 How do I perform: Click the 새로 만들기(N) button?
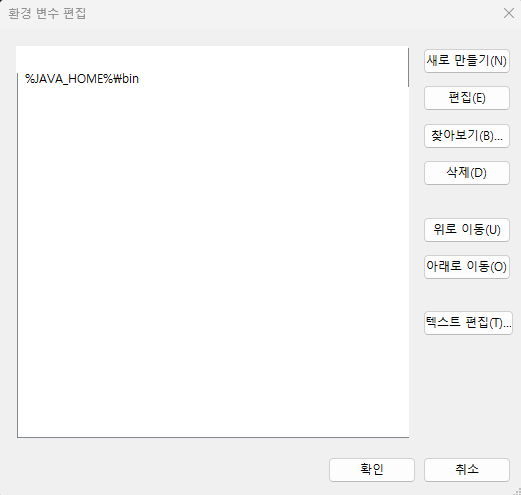[x=467, y=61]
